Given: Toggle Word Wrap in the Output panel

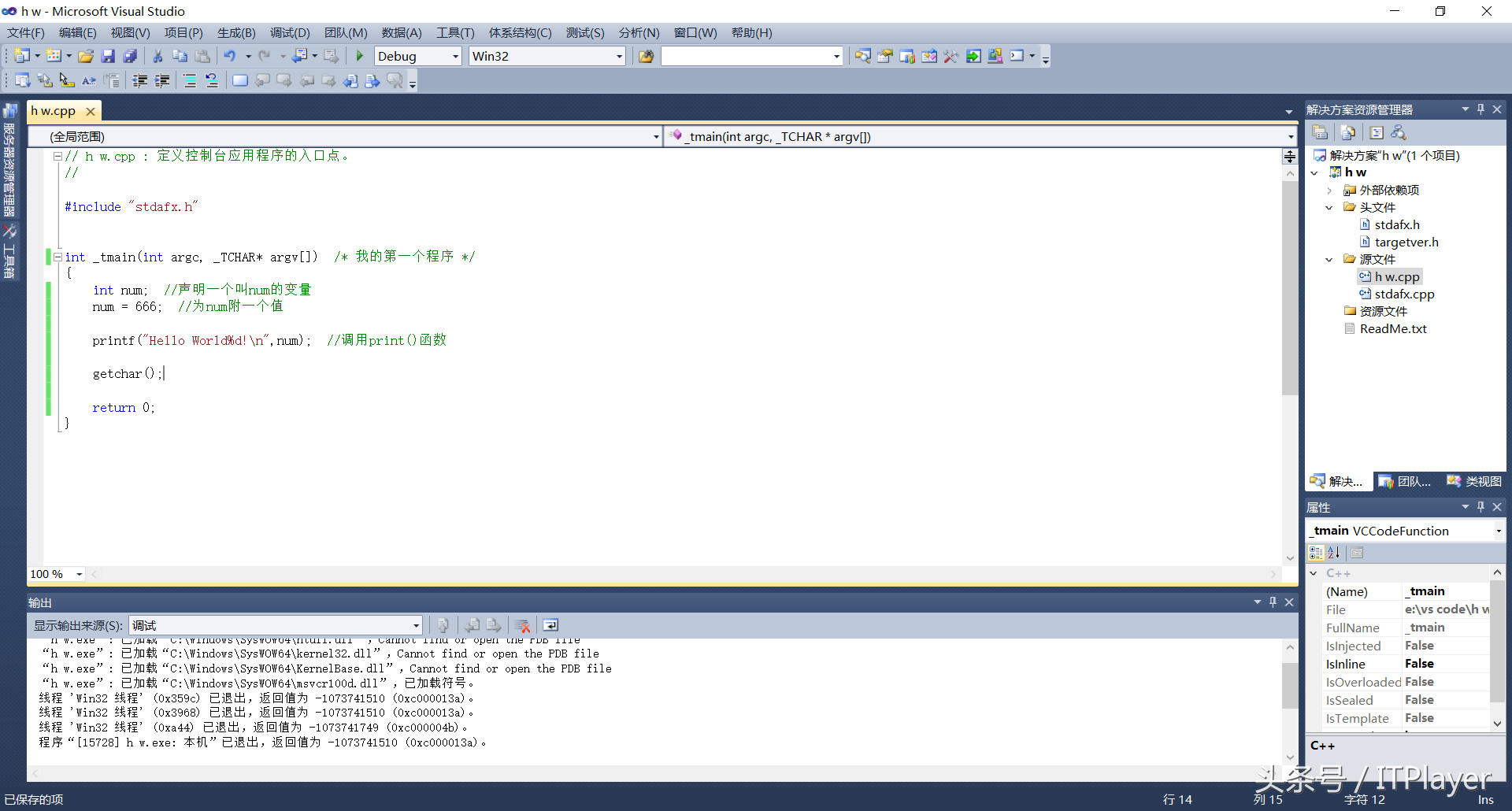Looking at the screenshot, I should tap(550, 625).
